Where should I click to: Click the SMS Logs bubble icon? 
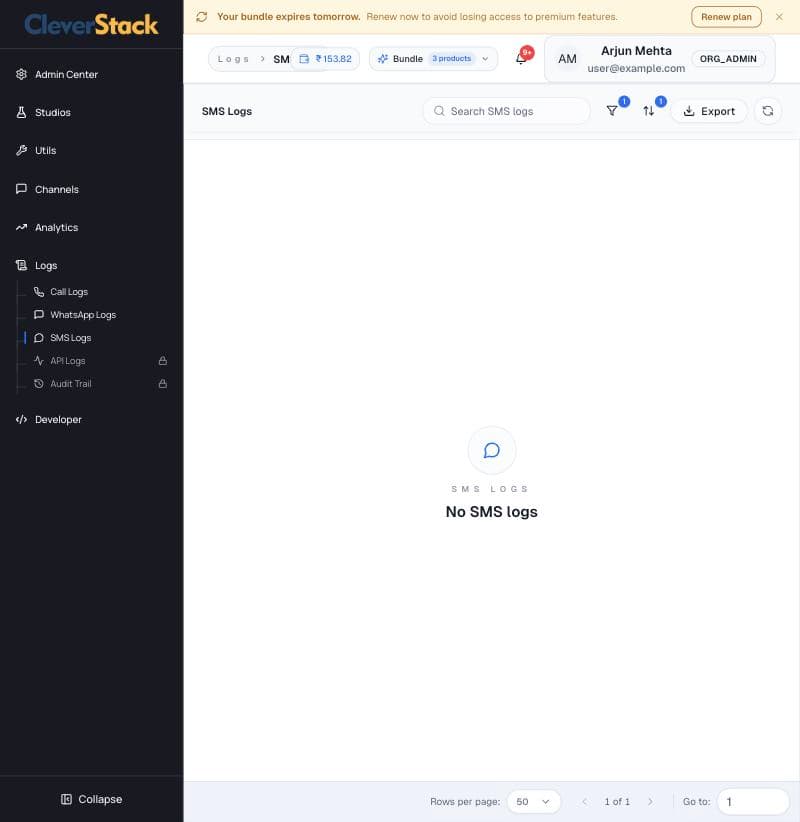tap(39, 338)
